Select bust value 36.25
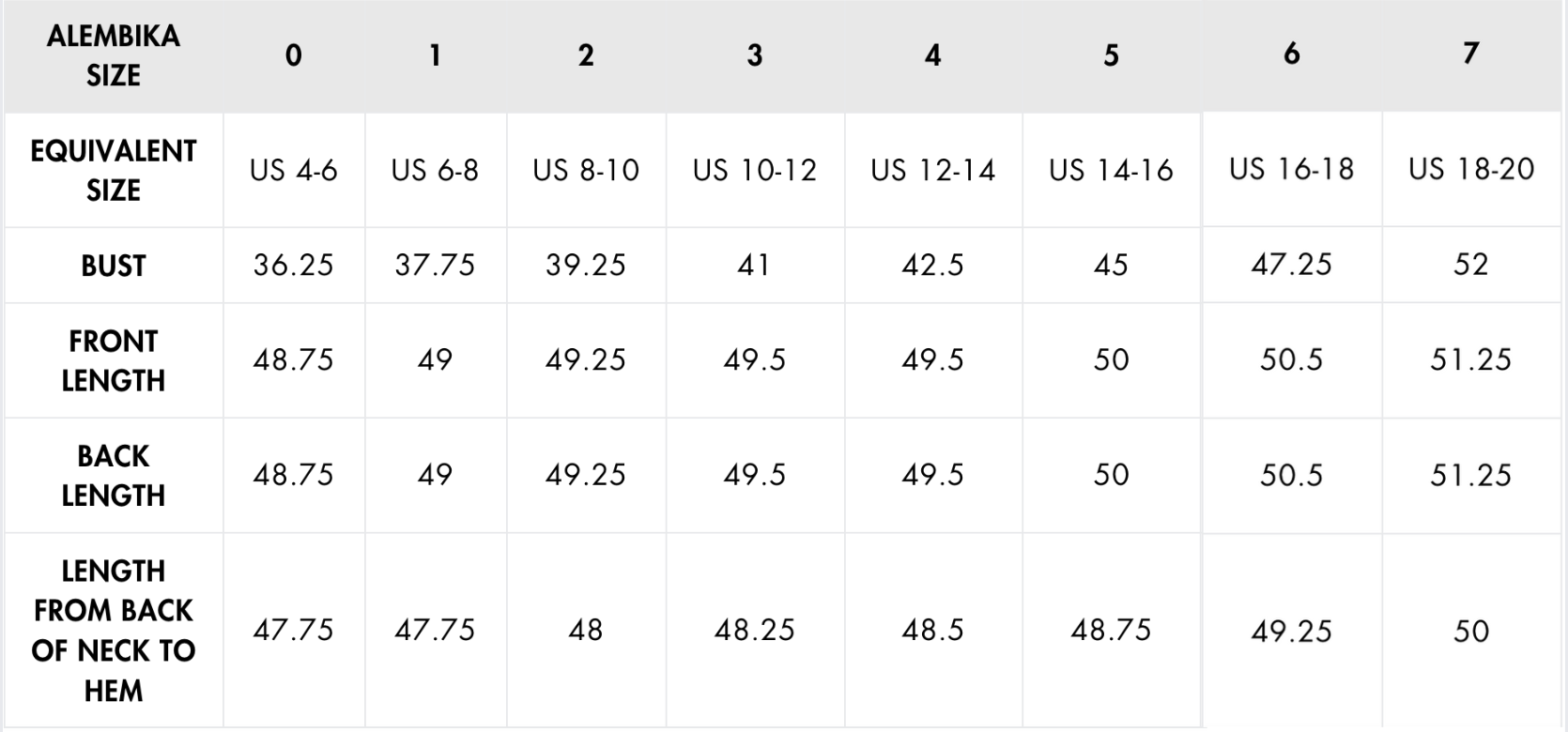 tap(294, 265)
